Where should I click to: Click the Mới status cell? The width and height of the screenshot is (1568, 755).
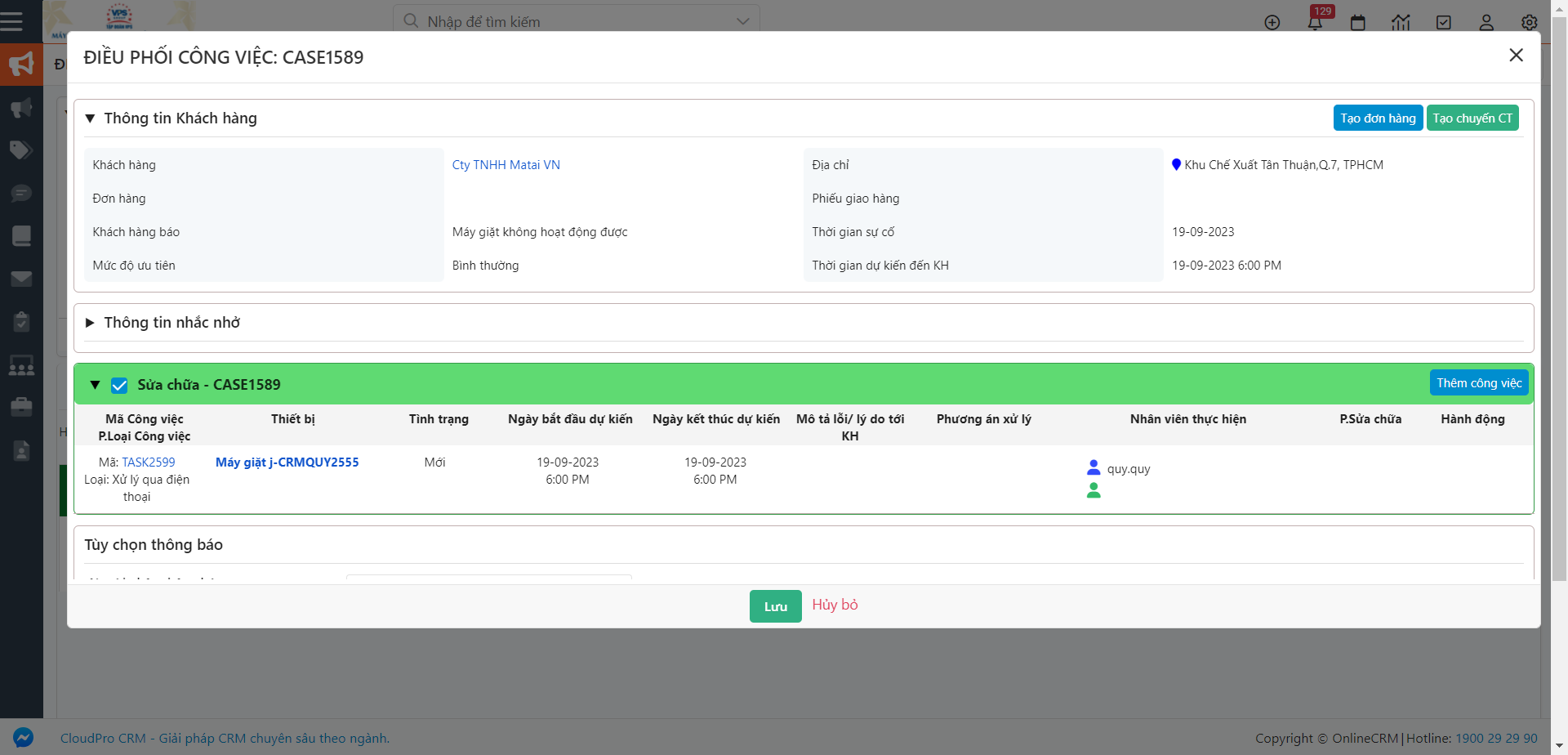(x=435, y=462)
